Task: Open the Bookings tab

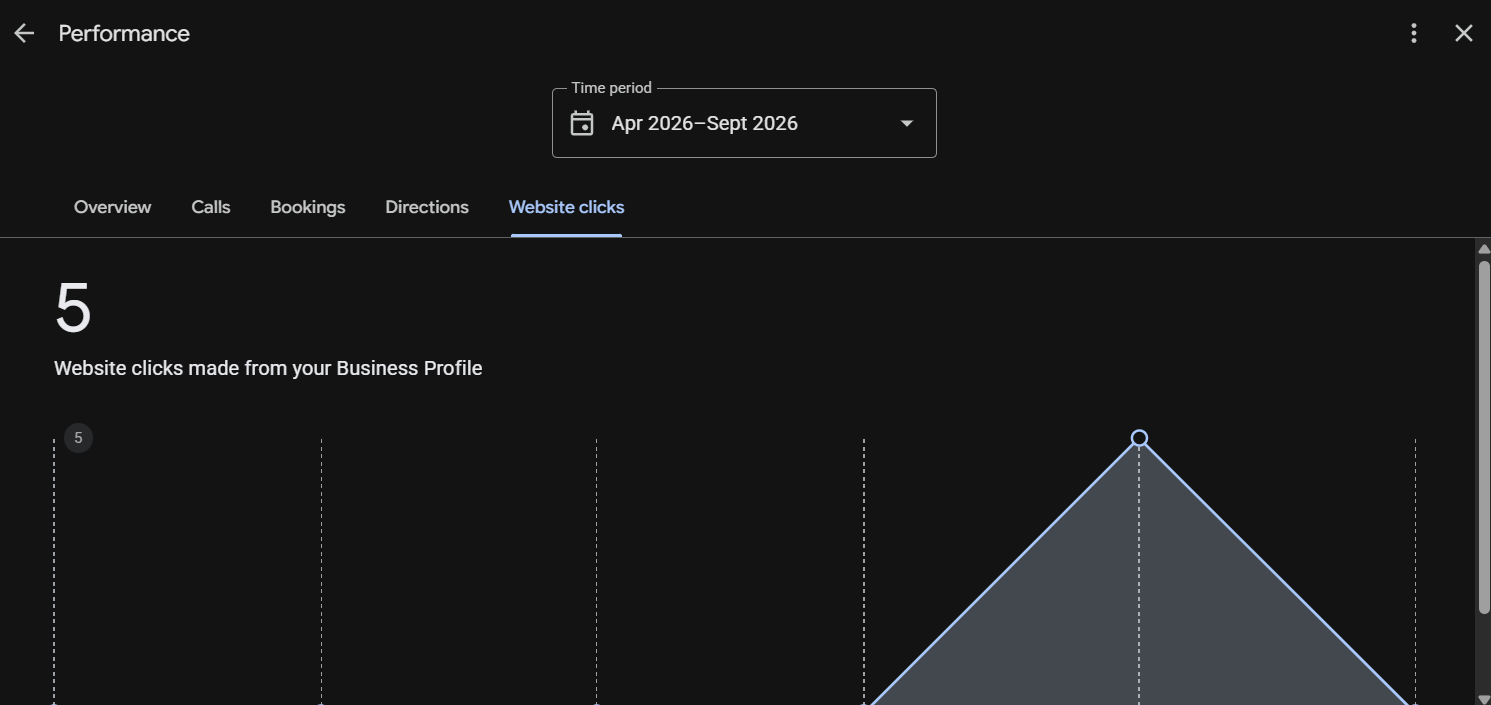Action: click(x=308, y=207)
